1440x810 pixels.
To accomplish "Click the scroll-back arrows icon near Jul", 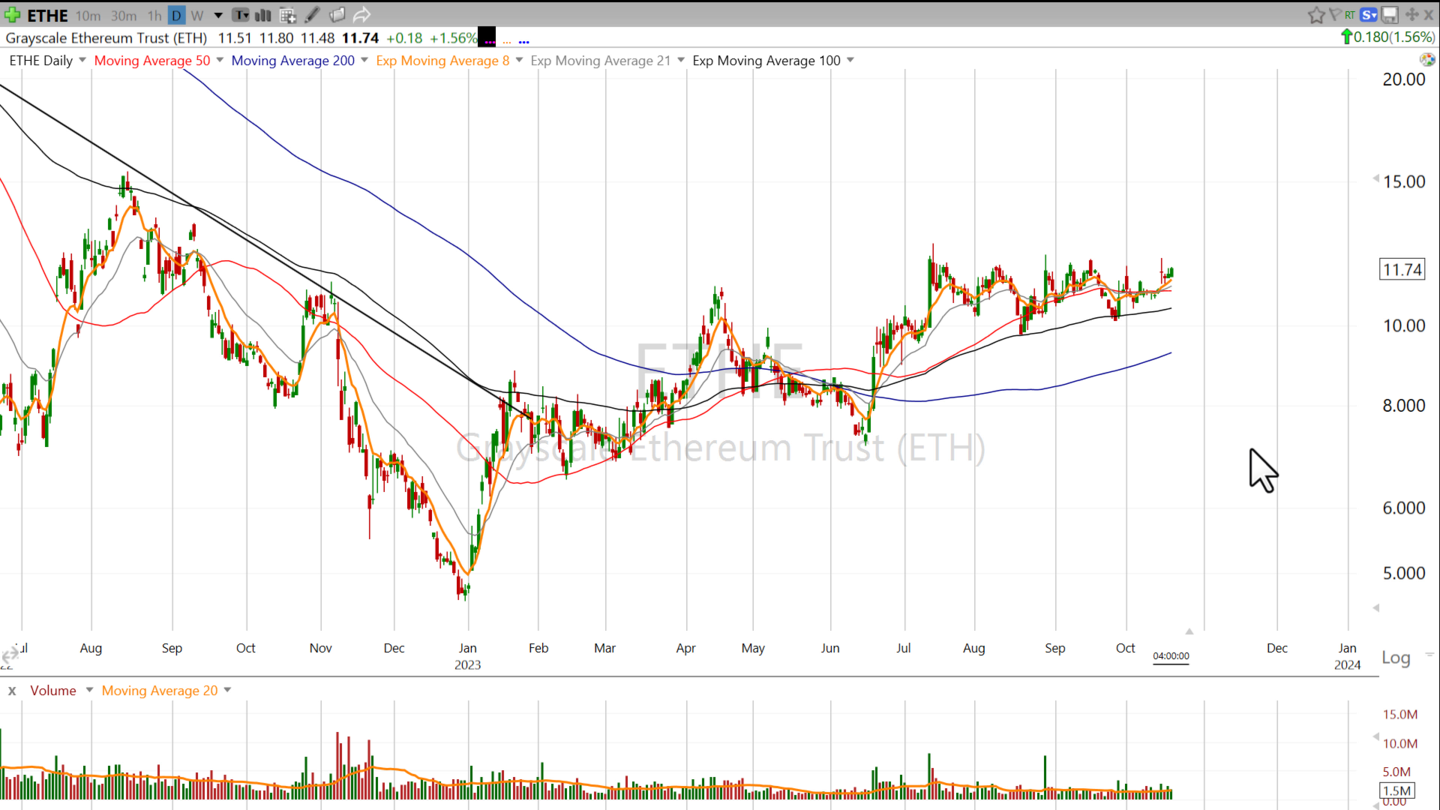I will tap(8, 657).
